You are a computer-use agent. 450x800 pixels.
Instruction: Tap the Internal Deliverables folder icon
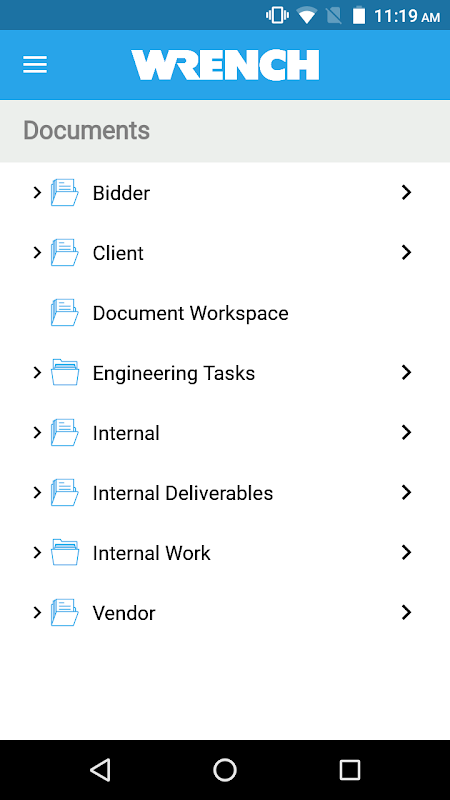coord(65,492)
